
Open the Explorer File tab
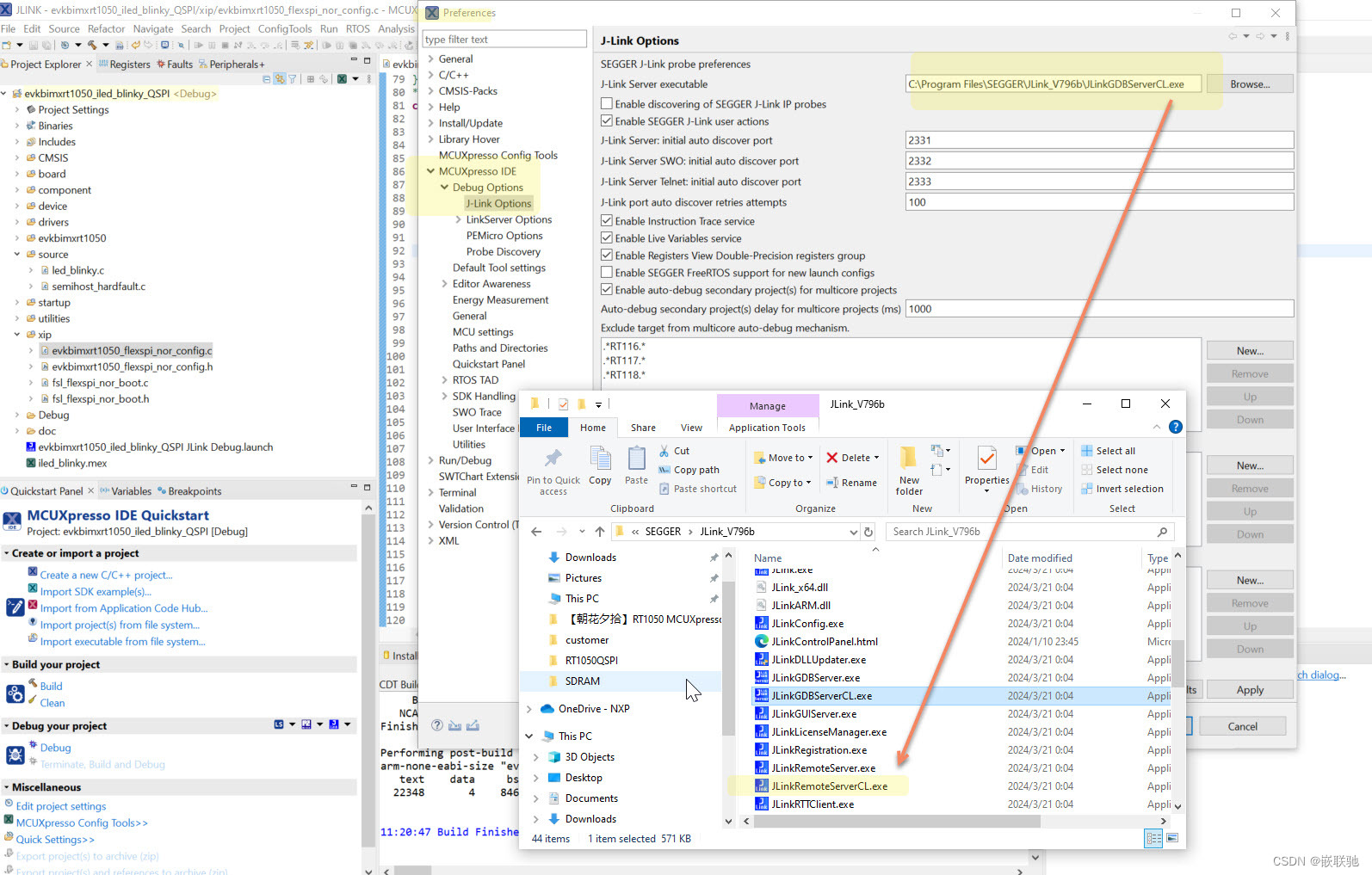[x=544, y=428]
